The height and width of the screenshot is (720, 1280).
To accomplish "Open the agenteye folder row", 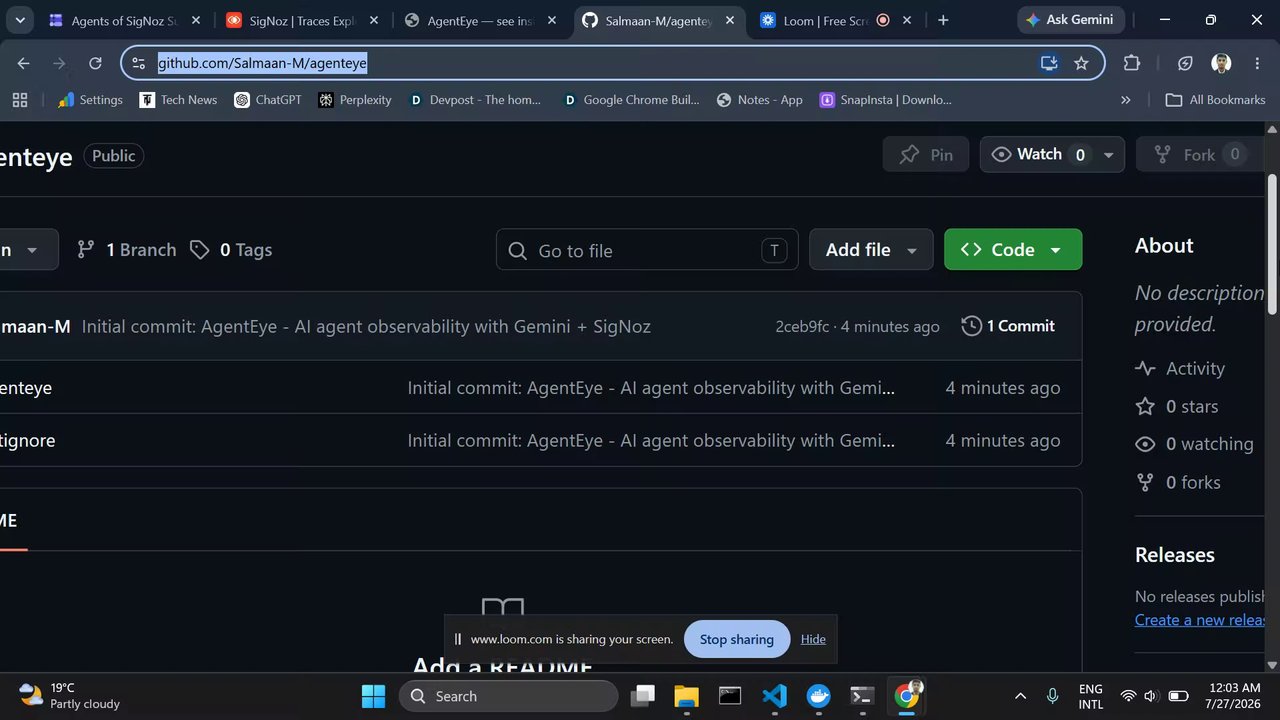I will coord(540,388).
